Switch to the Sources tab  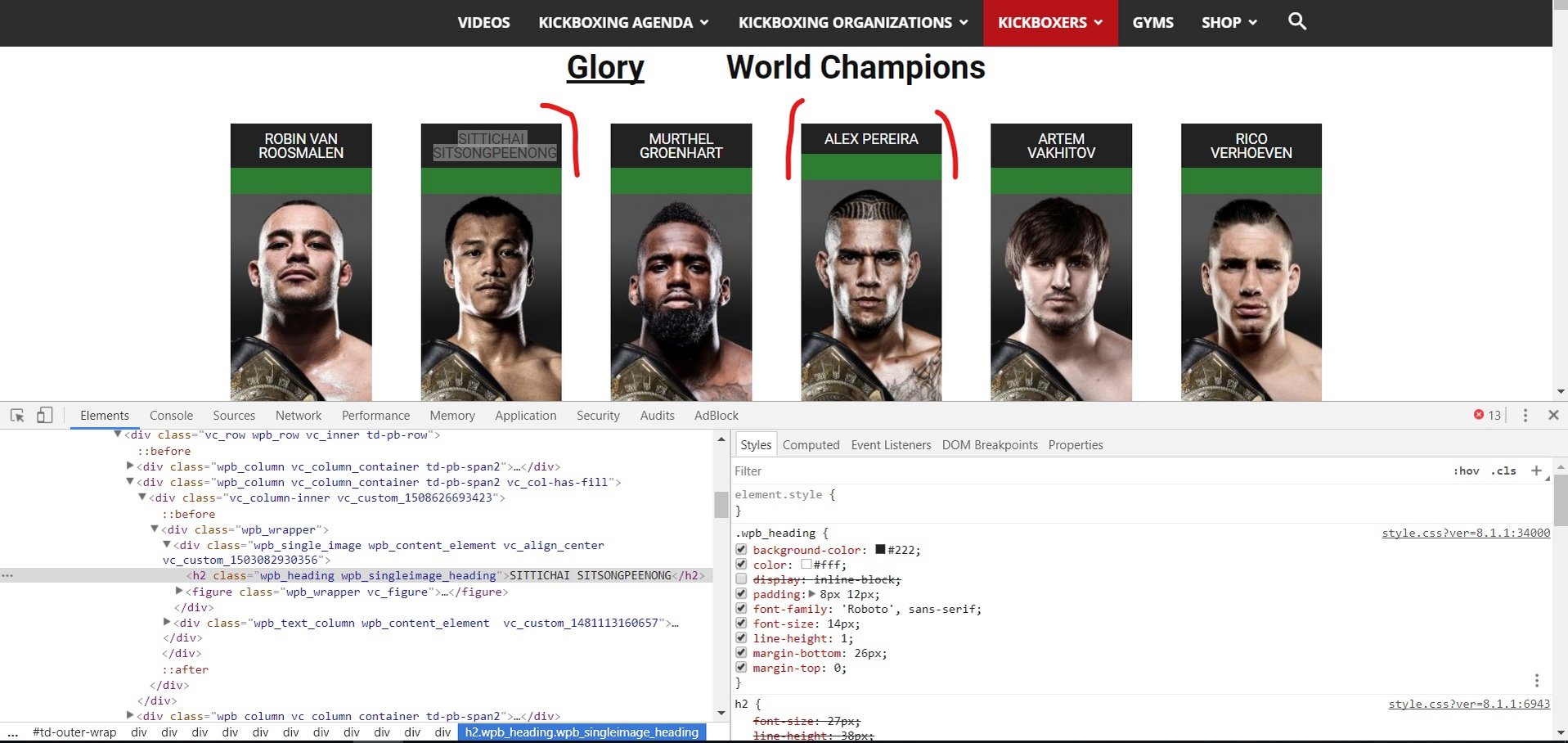tap(234, 416)
